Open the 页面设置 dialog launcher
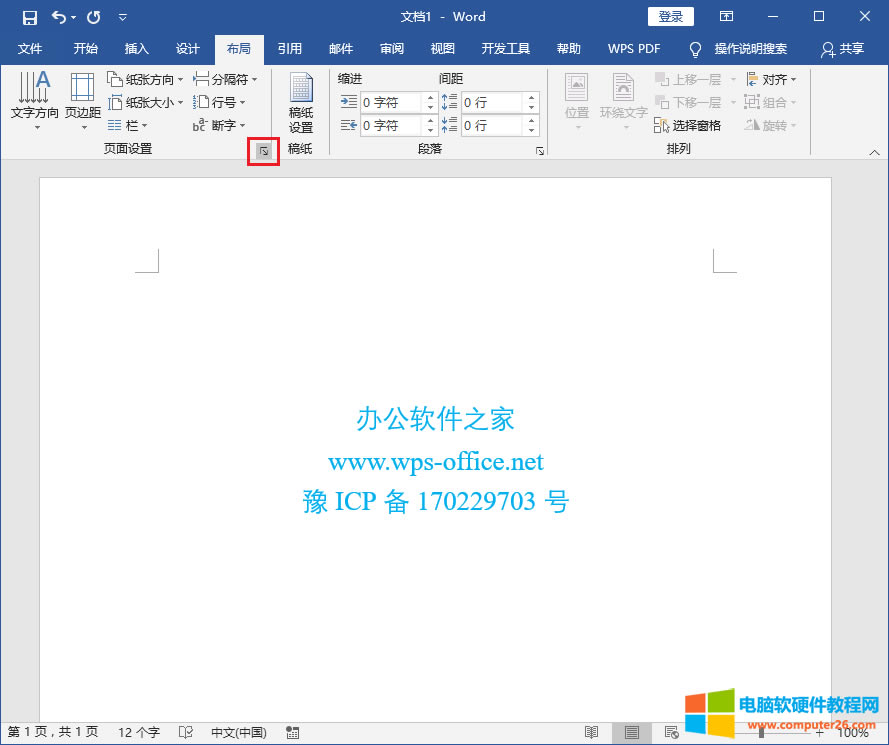The image size is (889, 745). [x=263, y=151]
